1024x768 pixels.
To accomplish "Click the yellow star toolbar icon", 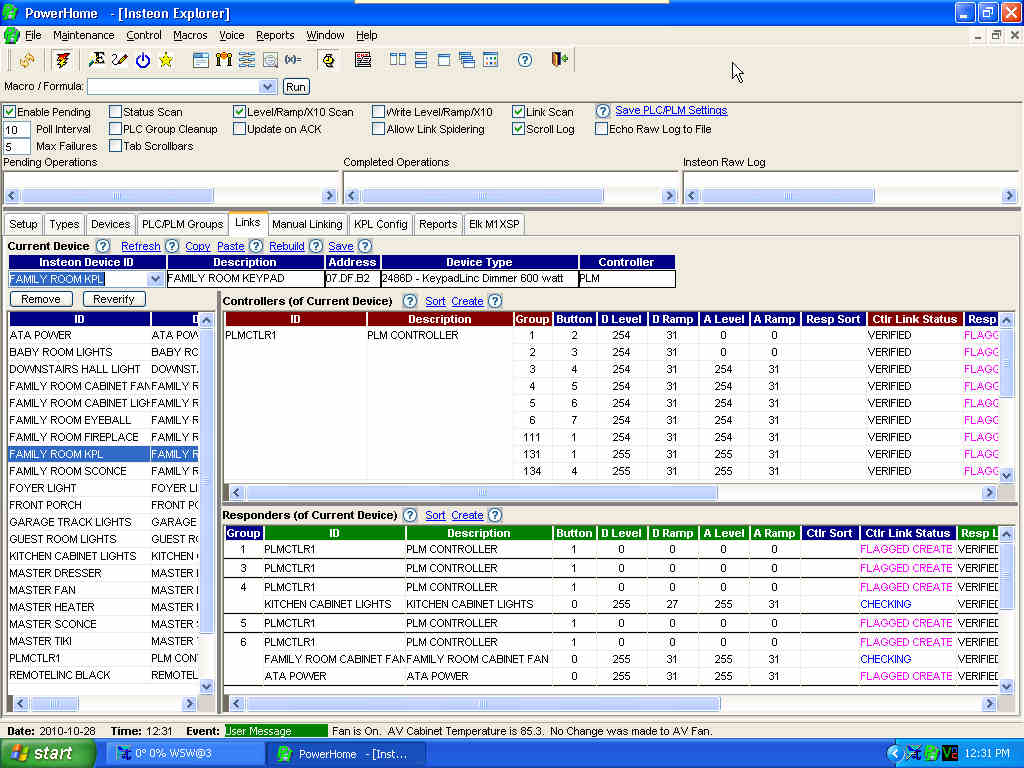I will tap(166, 60).
